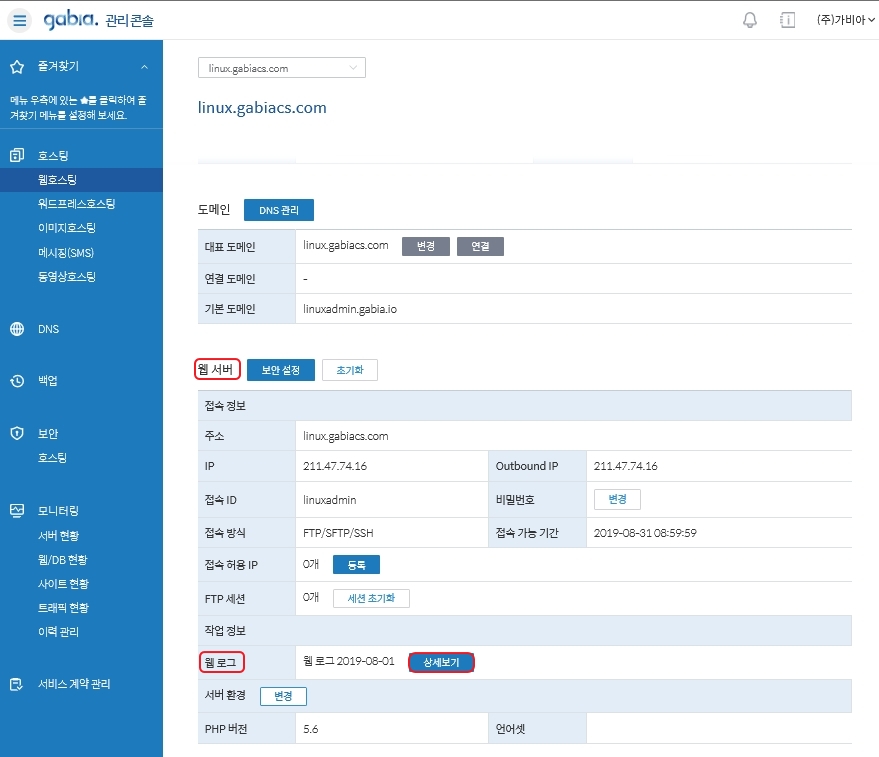Select 워드프레스호스팅 in sidebar
The height and width of the screenshot is (757, 879).
(x=76, y=204)
